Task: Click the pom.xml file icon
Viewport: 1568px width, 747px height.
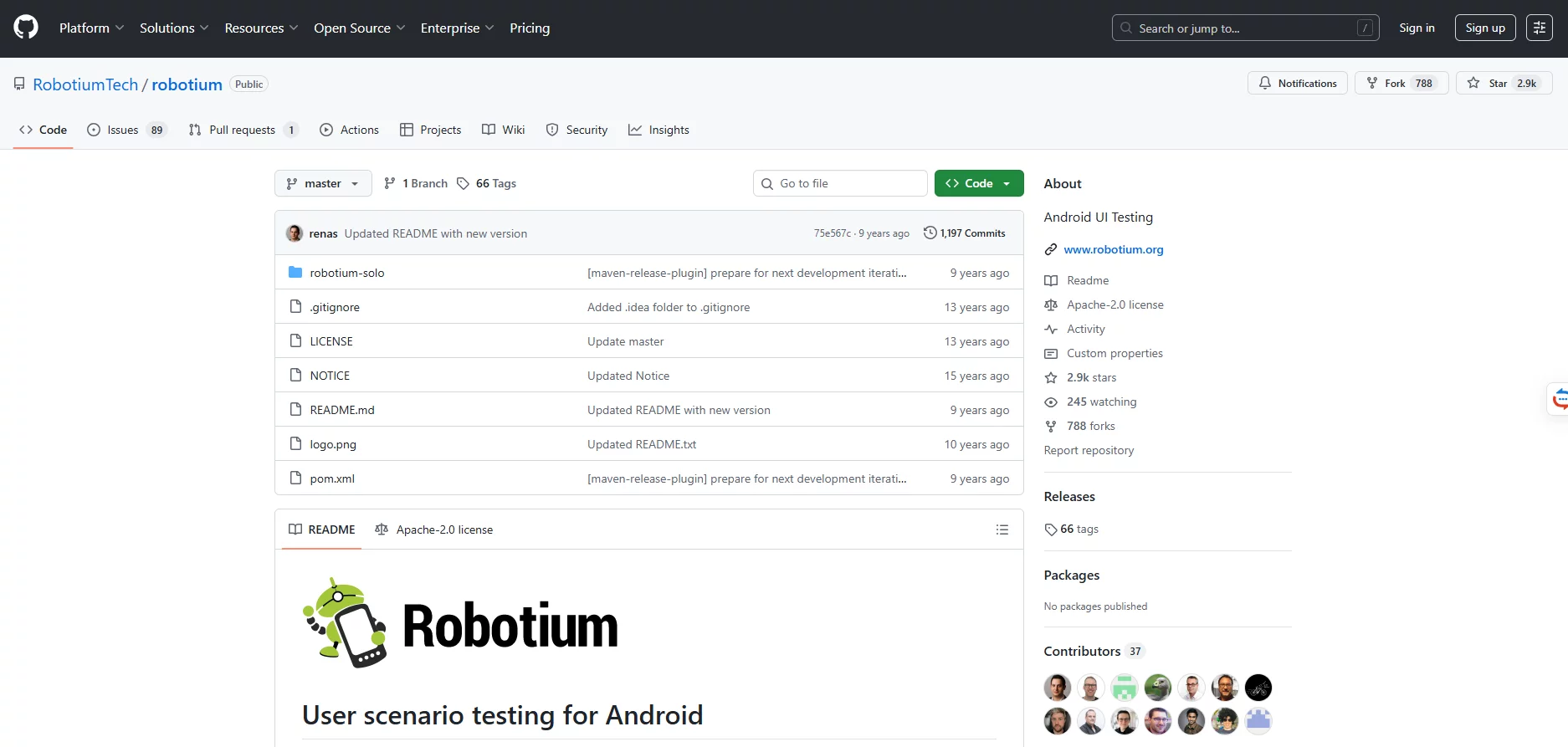Action: (295, 478)
